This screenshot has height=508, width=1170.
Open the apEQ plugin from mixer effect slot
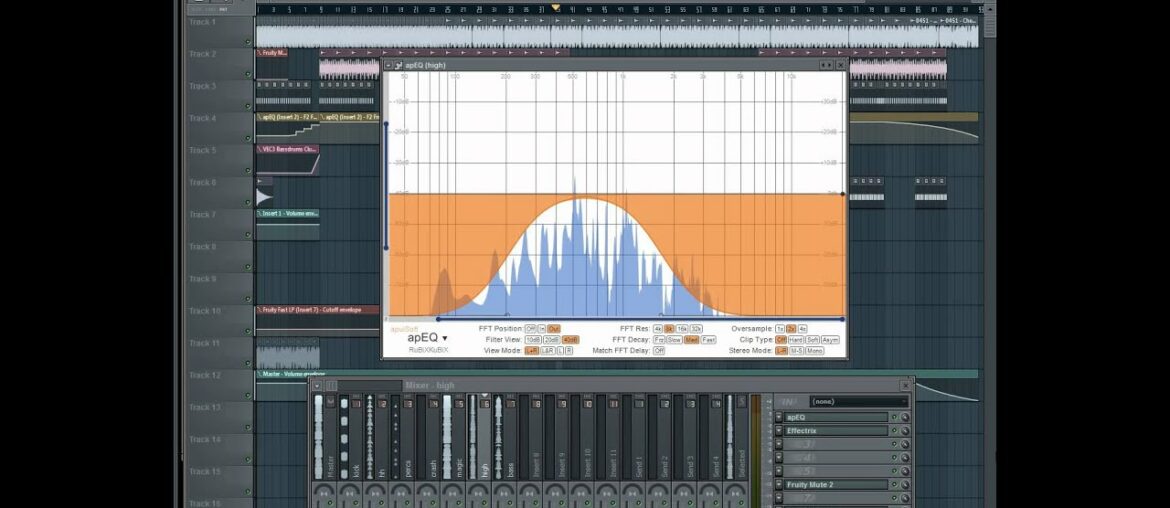[836, 417]
